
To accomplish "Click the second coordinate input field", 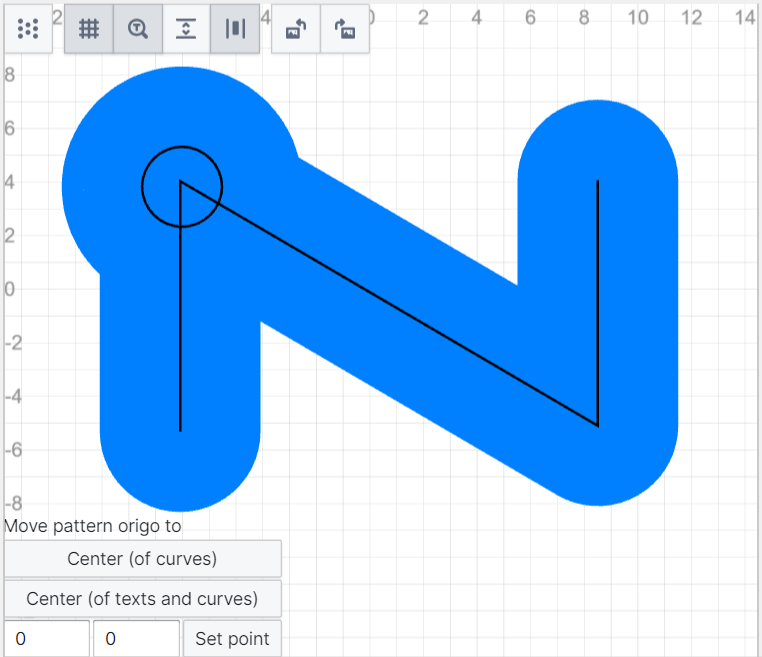I will pyautogui.click(x=137, y=639).
